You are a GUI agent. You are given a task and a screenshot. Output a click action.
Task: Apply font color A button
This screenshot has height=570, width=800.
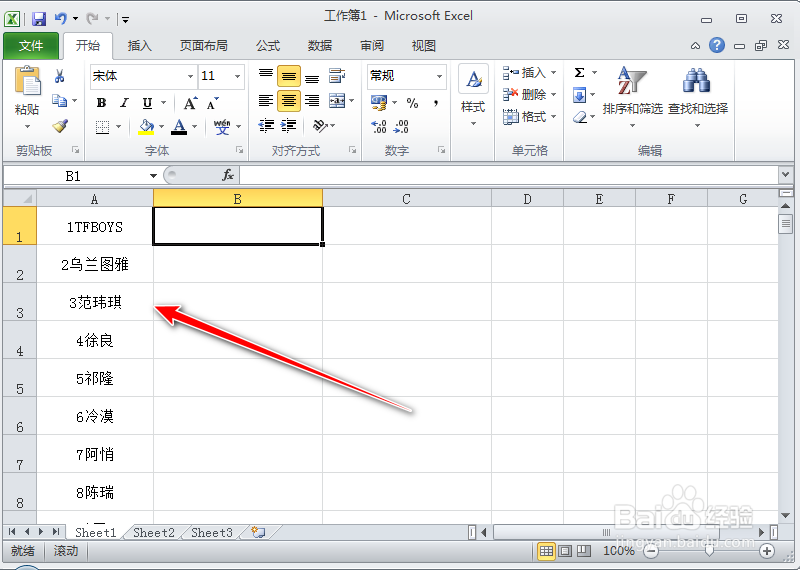tap(179, 126)
